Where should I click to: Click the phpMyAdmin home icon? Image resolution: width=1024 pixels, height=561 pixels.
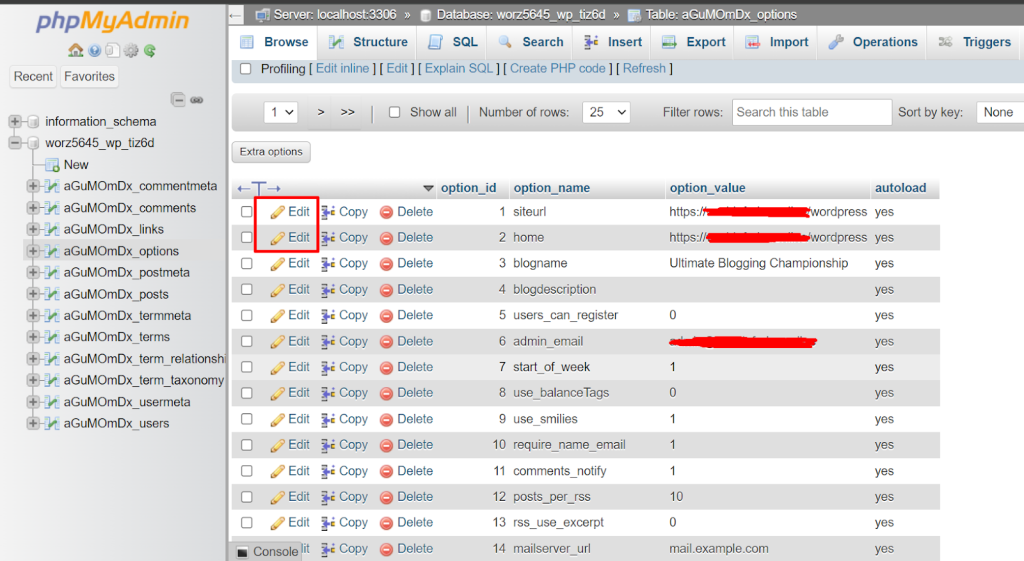76,50
